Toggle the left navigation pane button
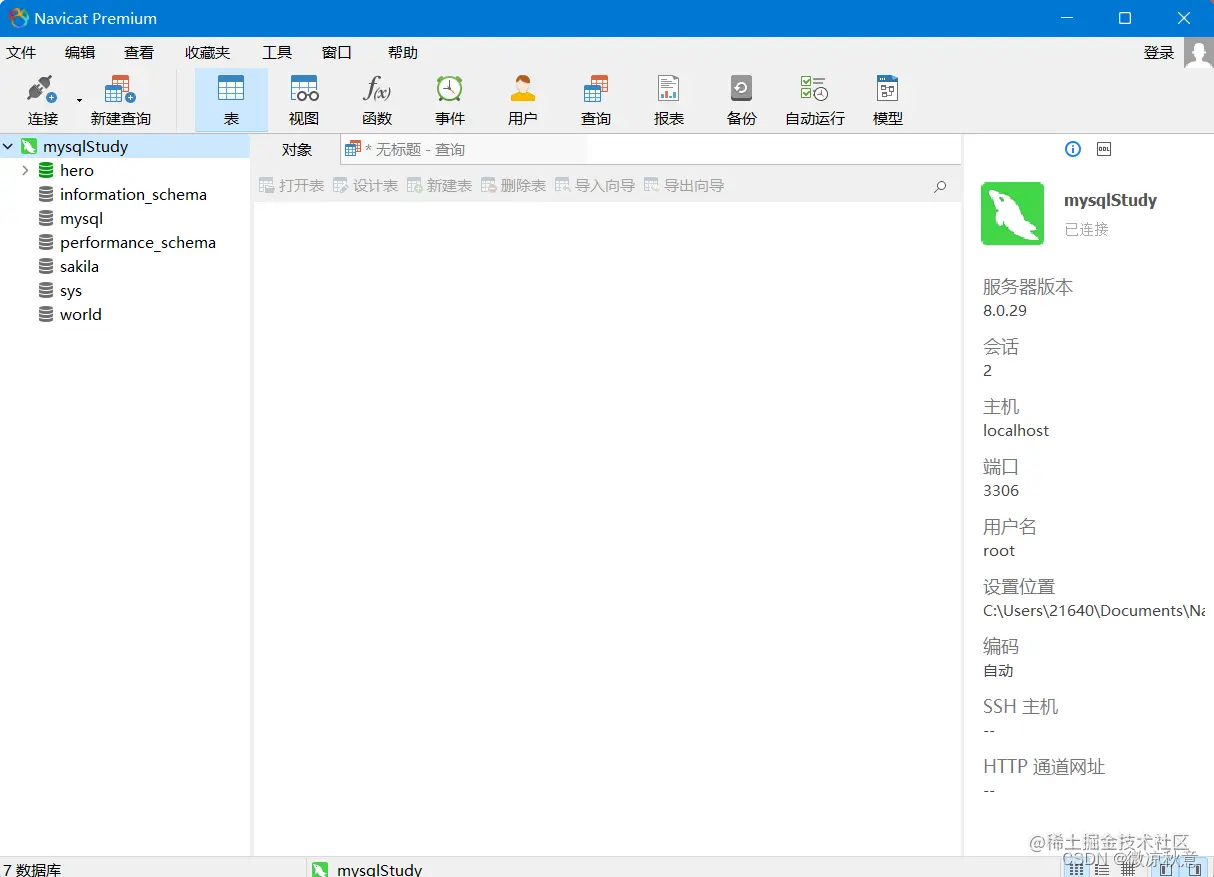This screenshot has width=1214, height=877. [1165, 869]
